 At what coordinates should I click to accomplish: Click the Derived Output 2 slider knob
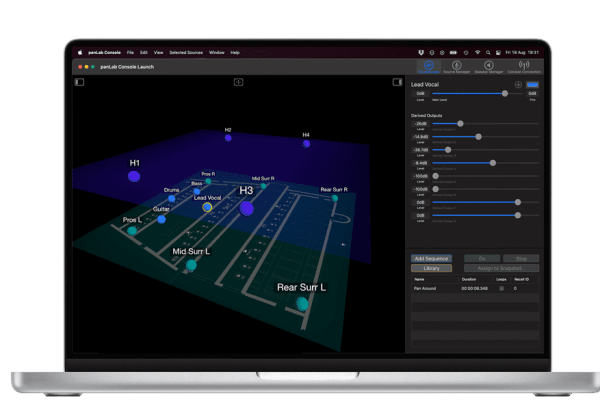pos(478,137)
